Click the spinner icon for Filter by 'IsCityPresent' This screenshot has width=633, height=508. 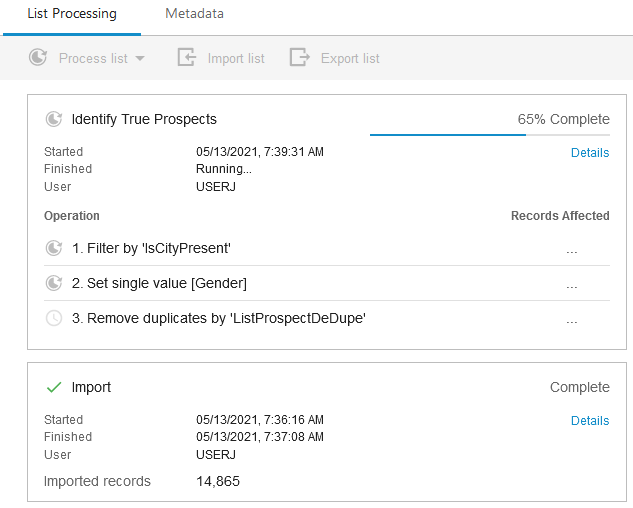(x=54, y=248)
